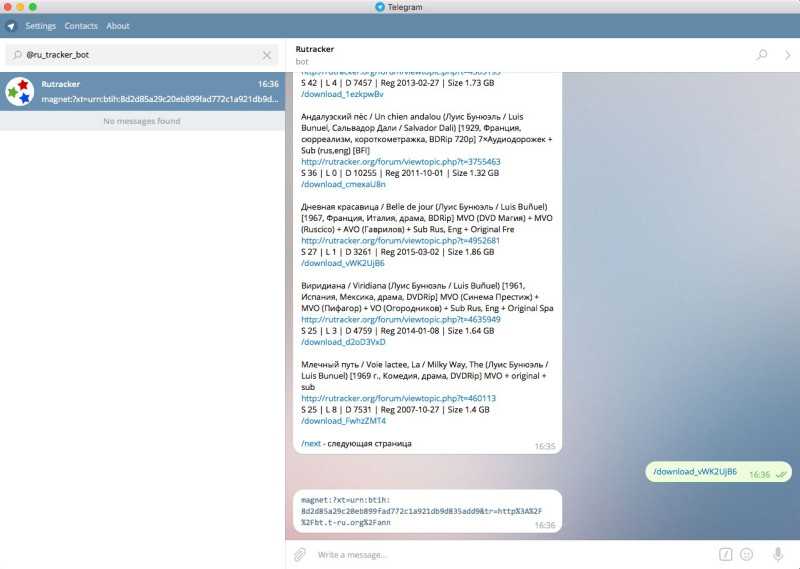
Task: Open the emoji picker smiley icon
Action: pyautogui.click(x=746, y=554)
